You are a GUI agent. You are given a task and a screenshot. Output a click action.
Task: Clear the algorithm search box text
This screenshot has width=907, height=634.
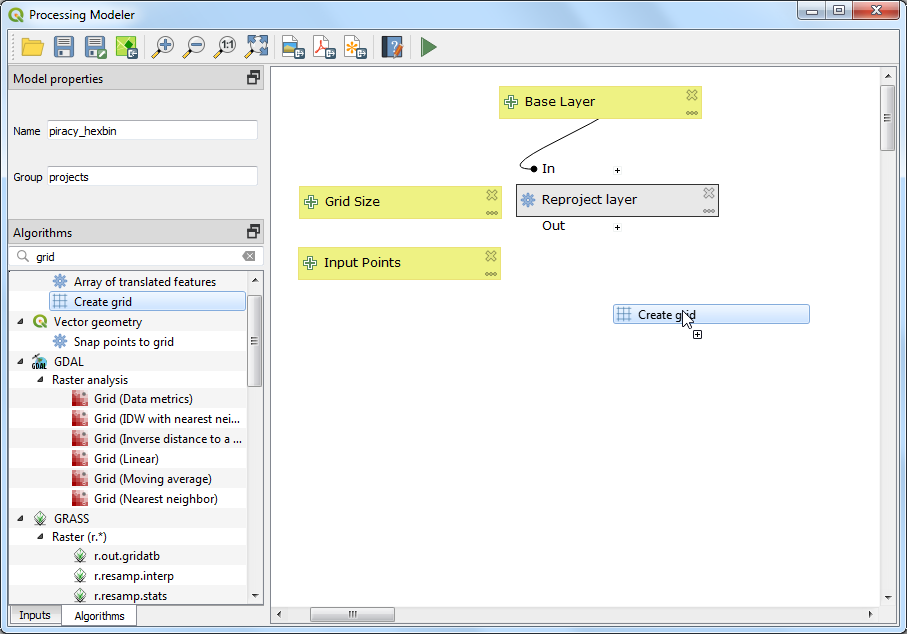(x=249, y=257)
